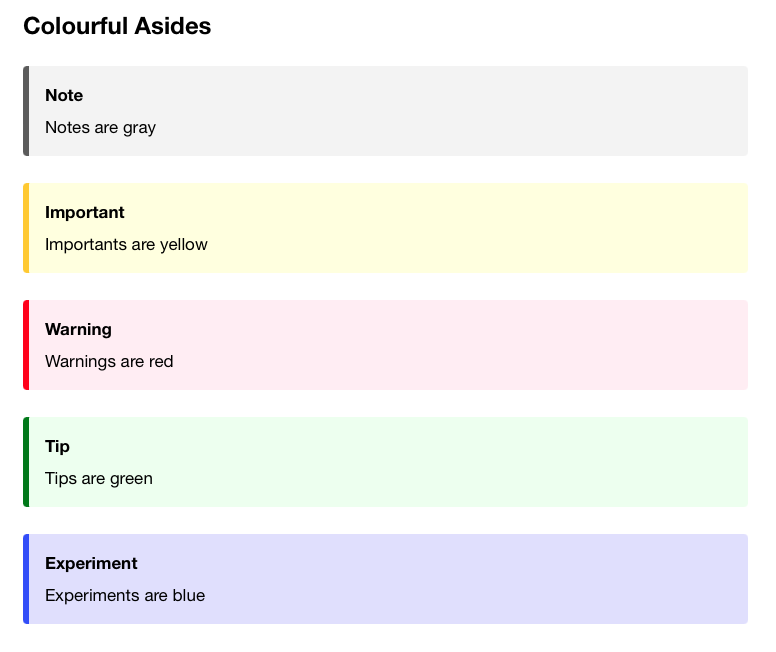
Task: Click the red Warning left border
Action: 26,345
